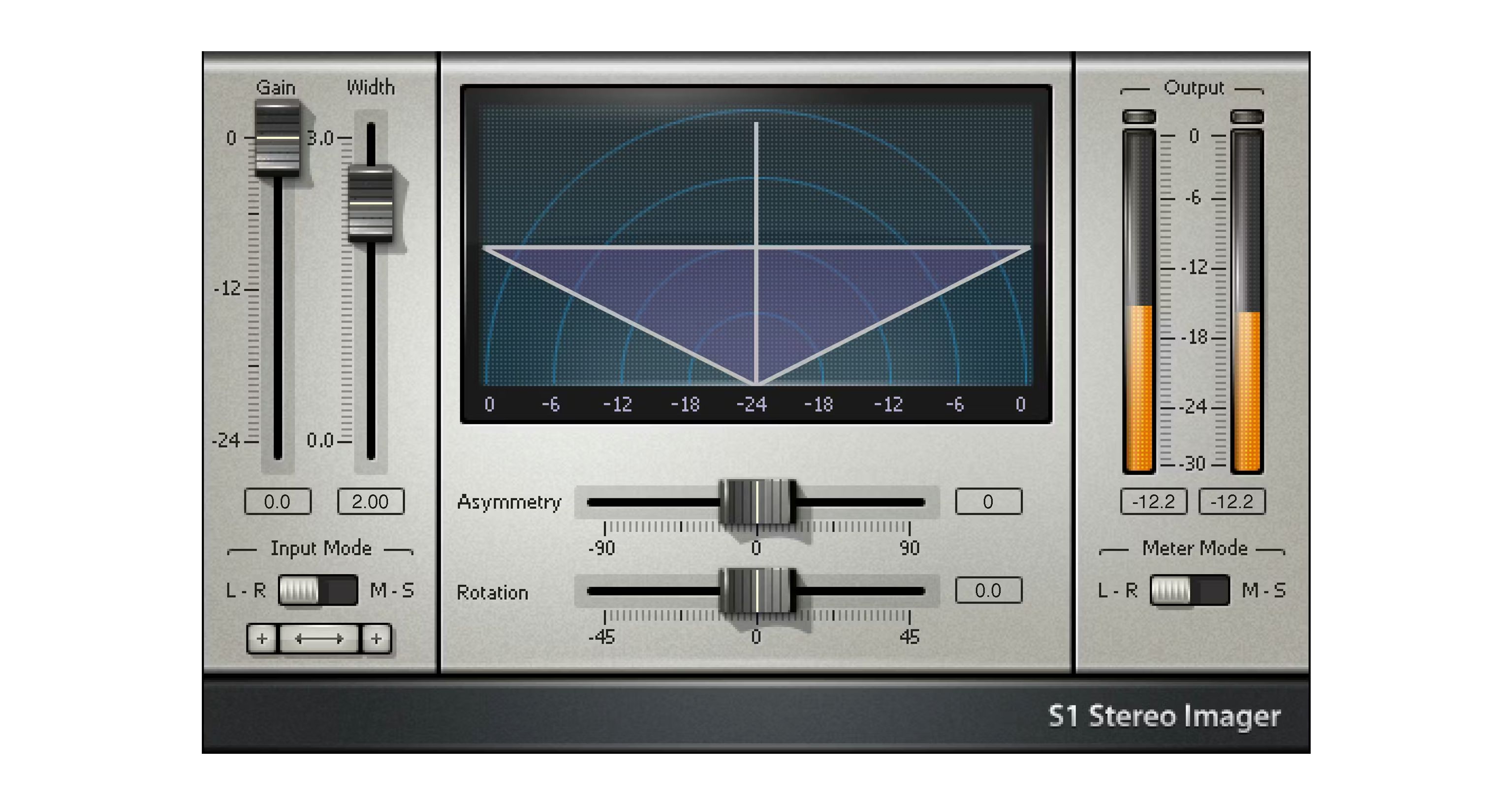Click the 45 mark under Rotation slider

point(909,637)
